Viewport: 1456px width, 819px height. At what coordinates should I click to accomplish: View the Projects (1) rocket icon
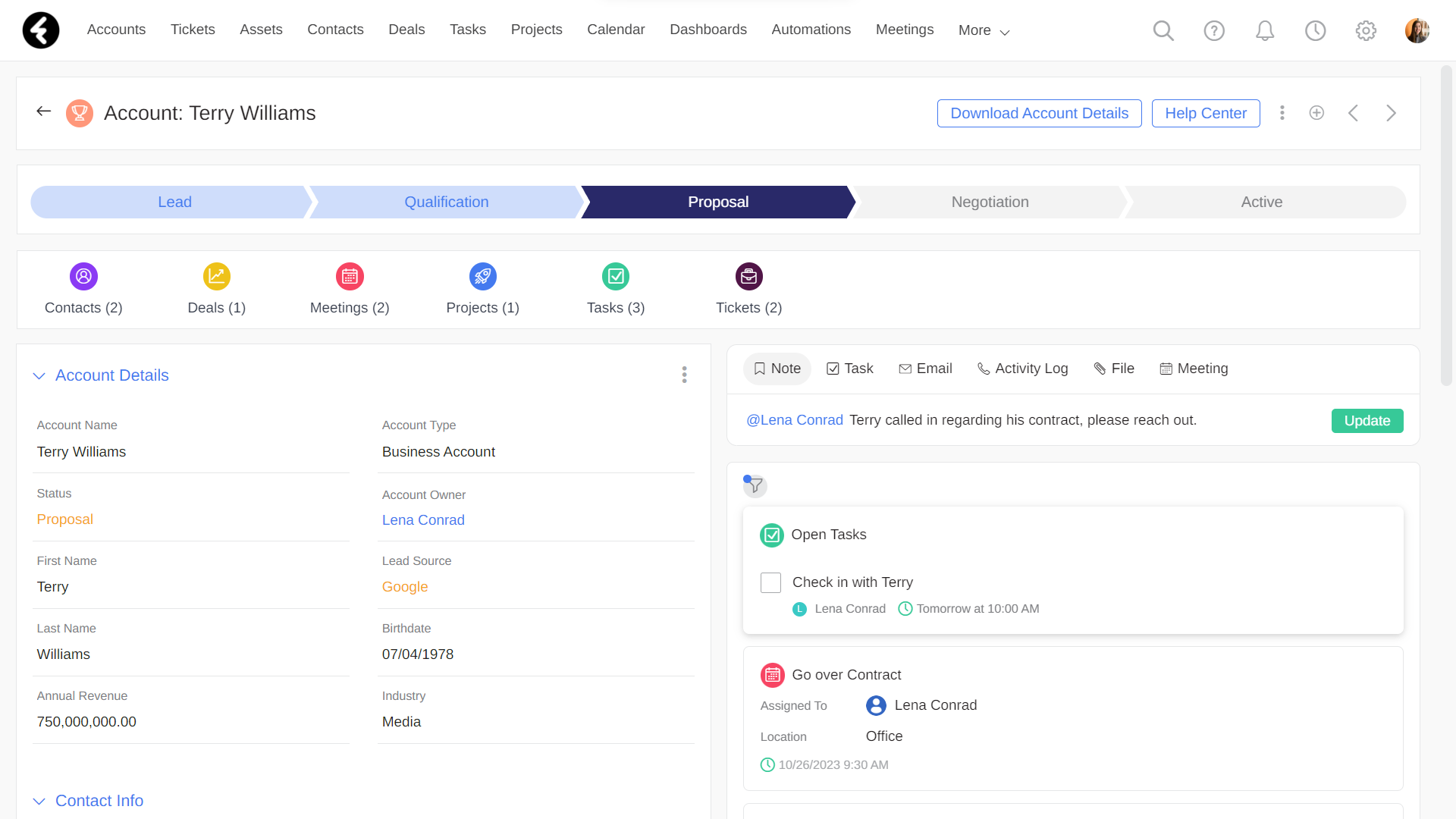(482, 276)
